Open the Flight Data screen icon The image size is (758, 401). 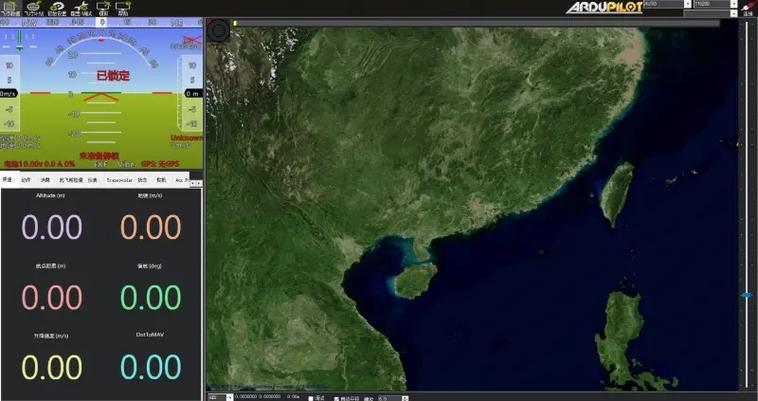point(10,8)
